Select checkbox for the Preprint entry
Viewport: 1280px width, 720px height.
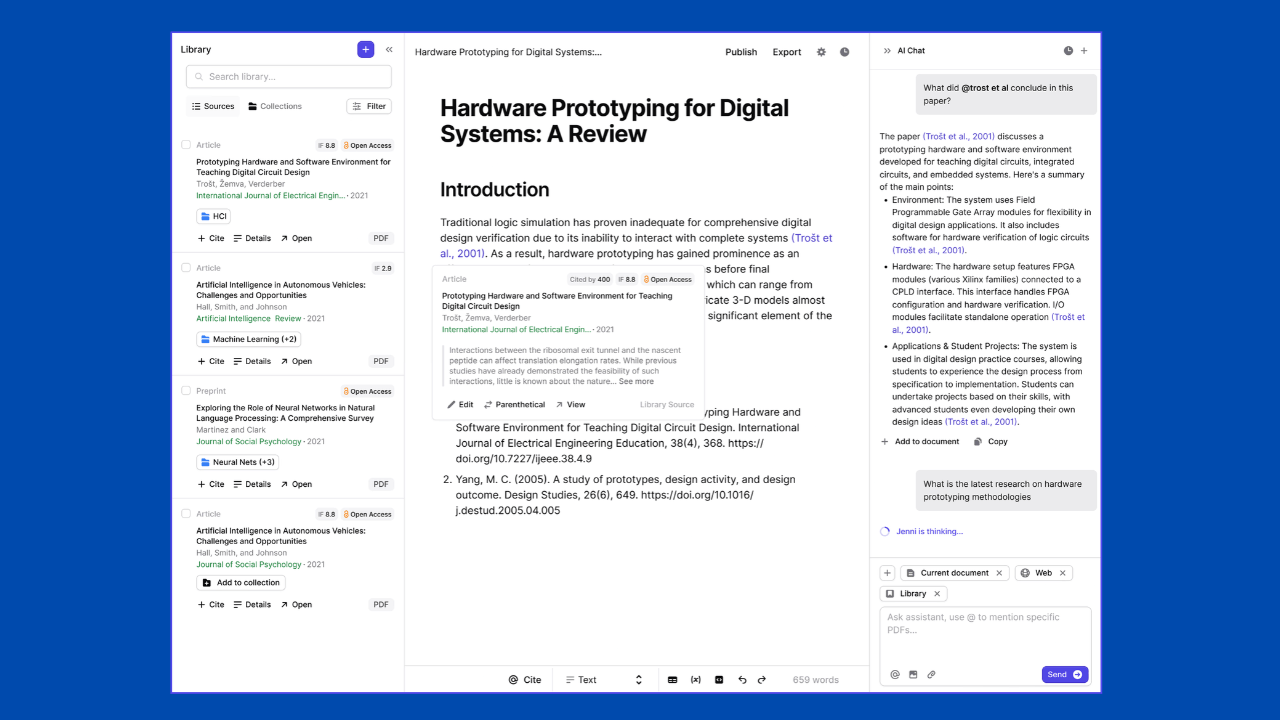186,391
